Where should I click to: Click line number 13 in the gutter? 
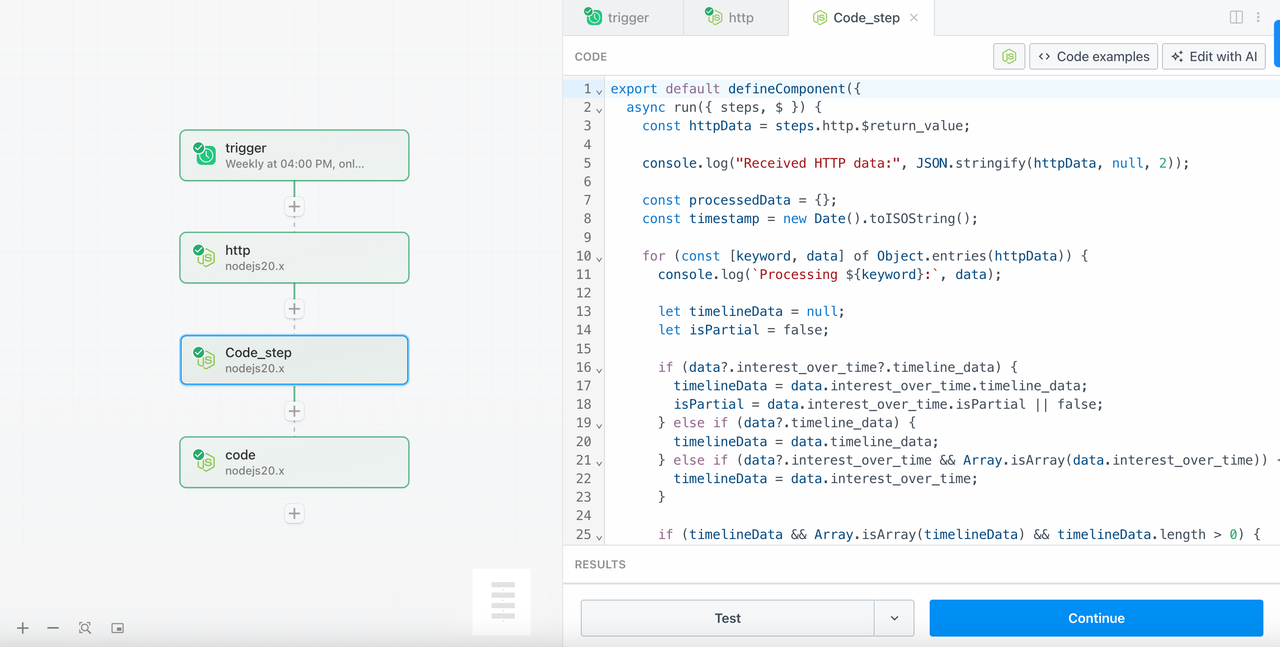click(x=583, y=311)
